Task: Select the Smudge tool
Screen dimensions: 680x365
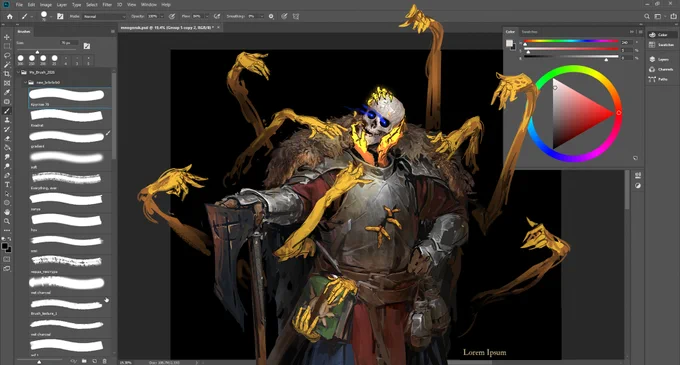Action: point(7,156)
